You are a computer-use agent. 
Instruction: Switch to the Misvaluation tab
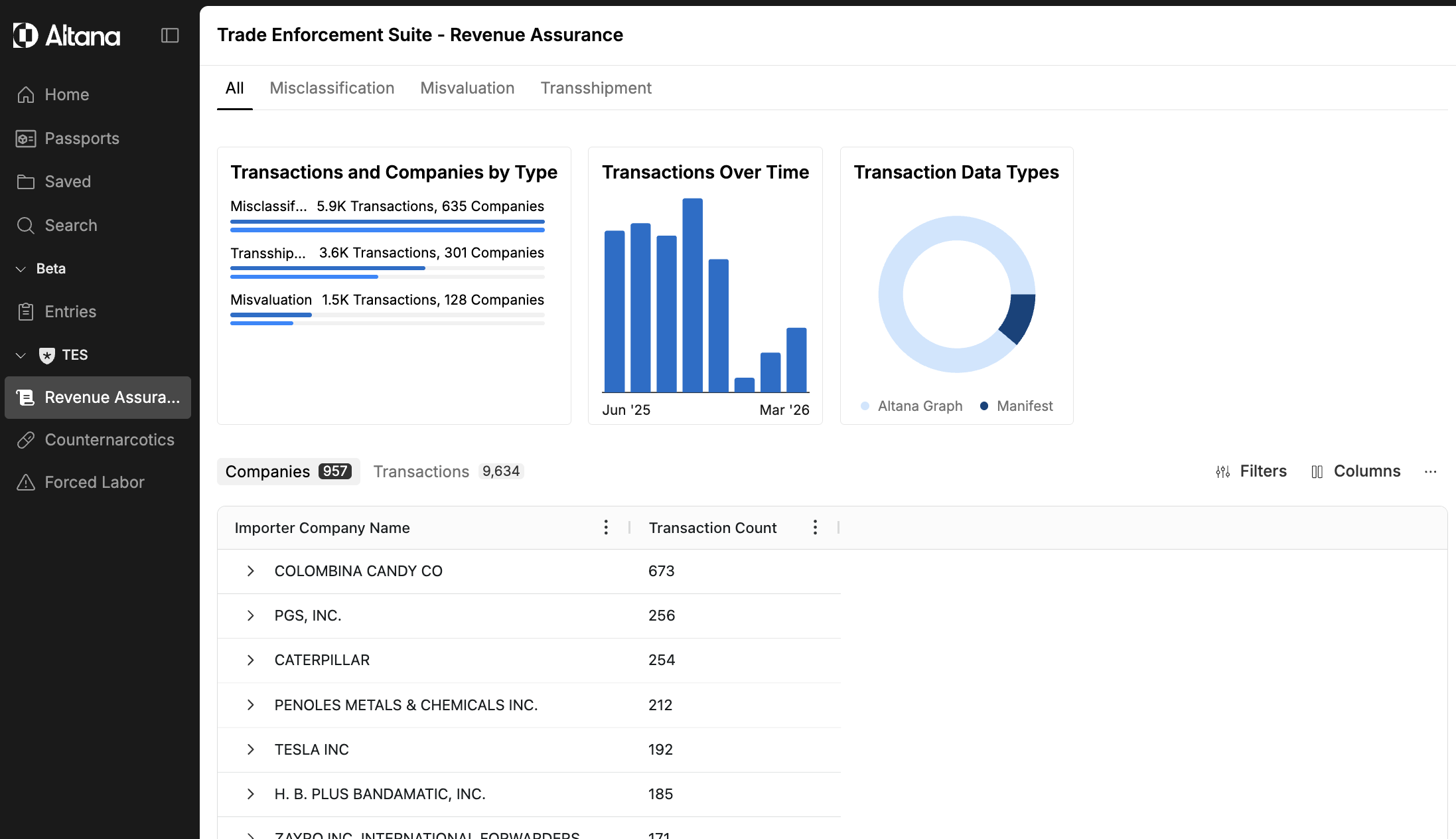[467, 88]
